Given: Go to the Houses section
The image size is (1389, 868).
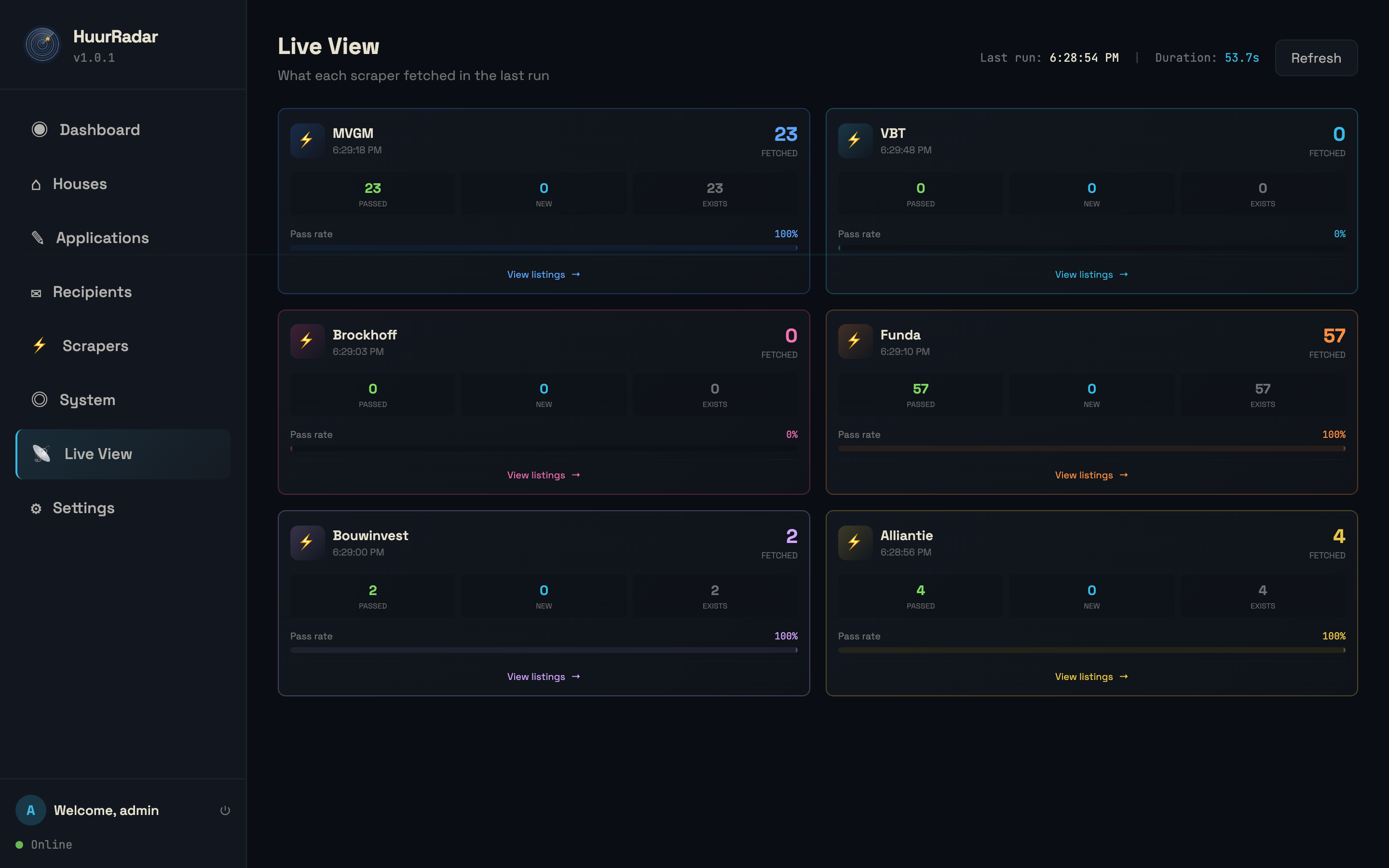Looking at the screenshot, I should pos(123,184).
